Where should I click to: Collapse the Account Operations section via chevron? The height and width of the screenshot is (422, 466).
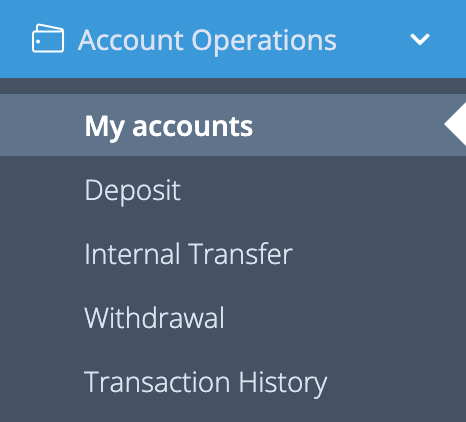pyautogui.click(x=420, y=39)
